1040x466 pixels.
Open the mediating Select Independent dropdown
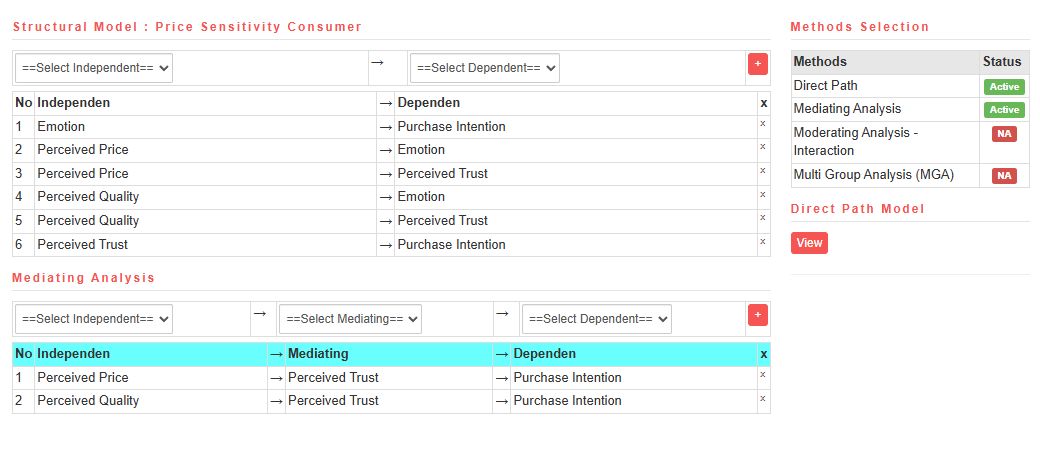[94, 319]
